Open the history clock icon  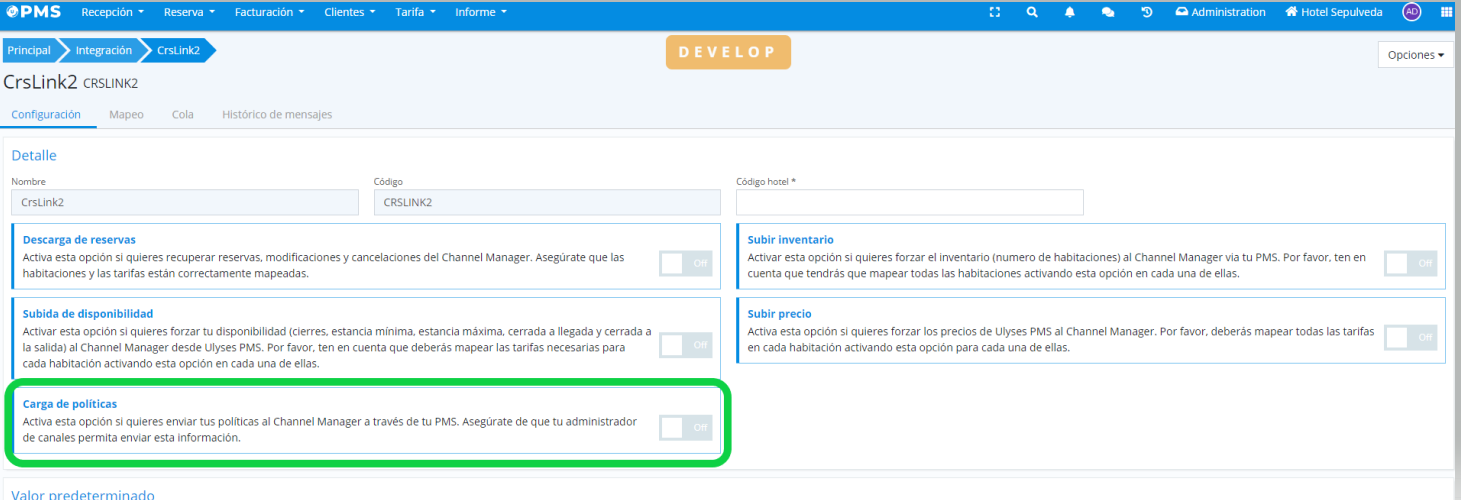click(x=1146, y=12)
